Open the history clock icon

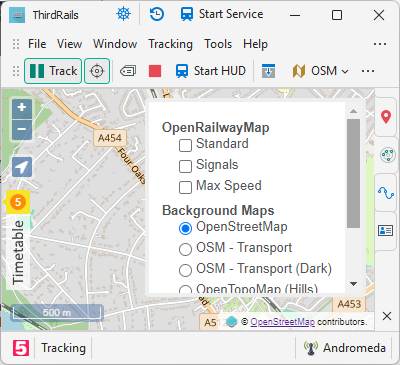pos(156,14)
